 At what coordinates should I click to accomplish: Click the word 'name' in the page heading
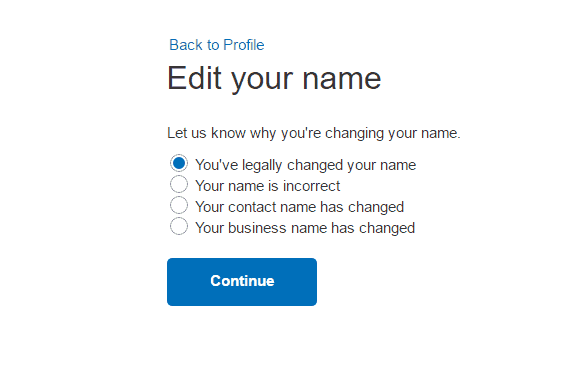coord(342,79)
